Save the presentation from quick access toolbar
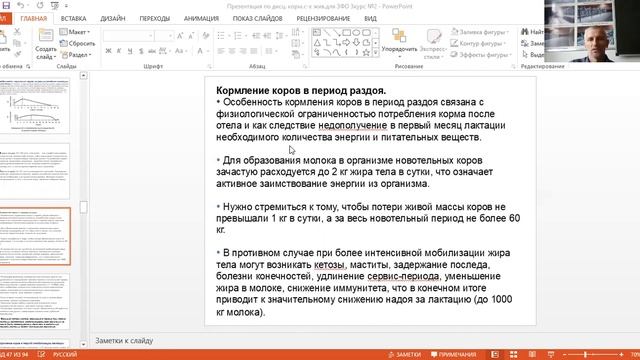This screenshot has height=360, width=640. coord(6,5)
